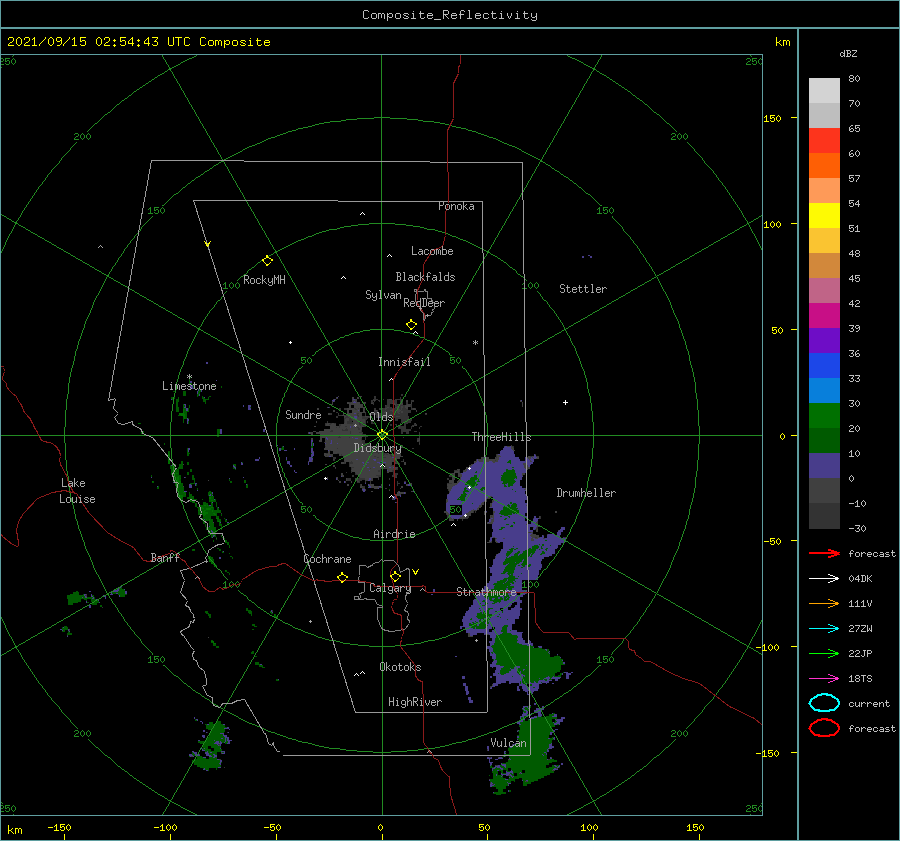Click the bright green 30 dBZ swatch
Image resolution: width=900 pixels, height=841 pixels.
tap(824, 415)
